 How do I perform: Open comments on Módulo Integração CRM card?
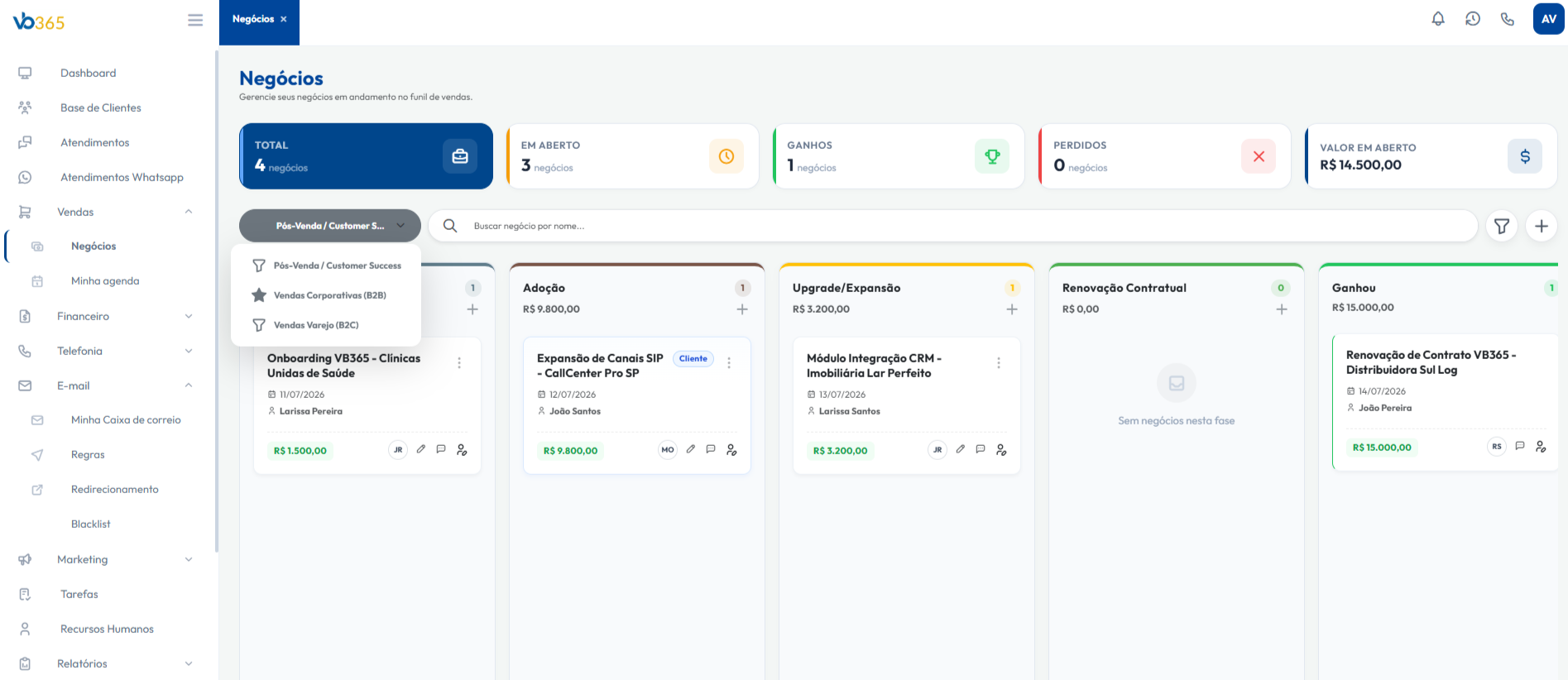click(981, 449)
